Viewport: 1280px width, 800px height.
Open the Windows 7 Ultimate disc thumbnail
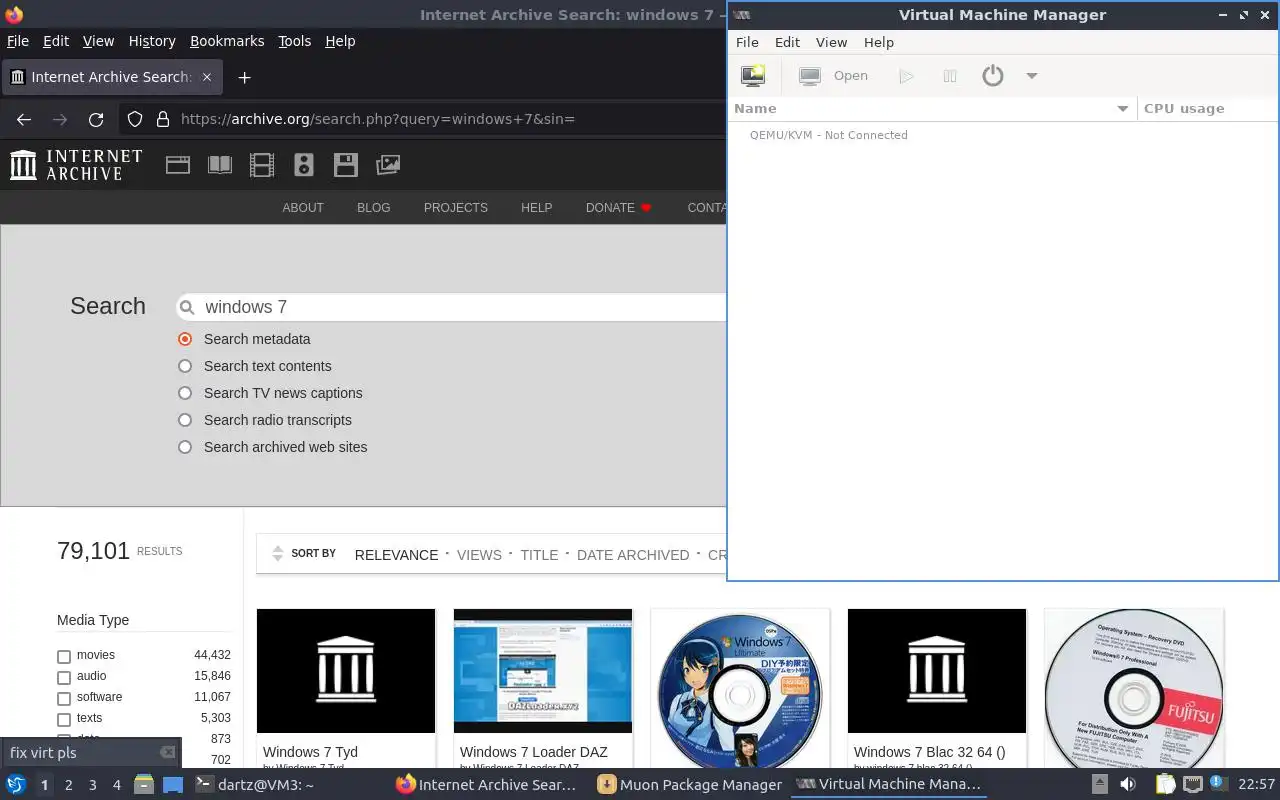pyautogui.click(x=740, y=689)
